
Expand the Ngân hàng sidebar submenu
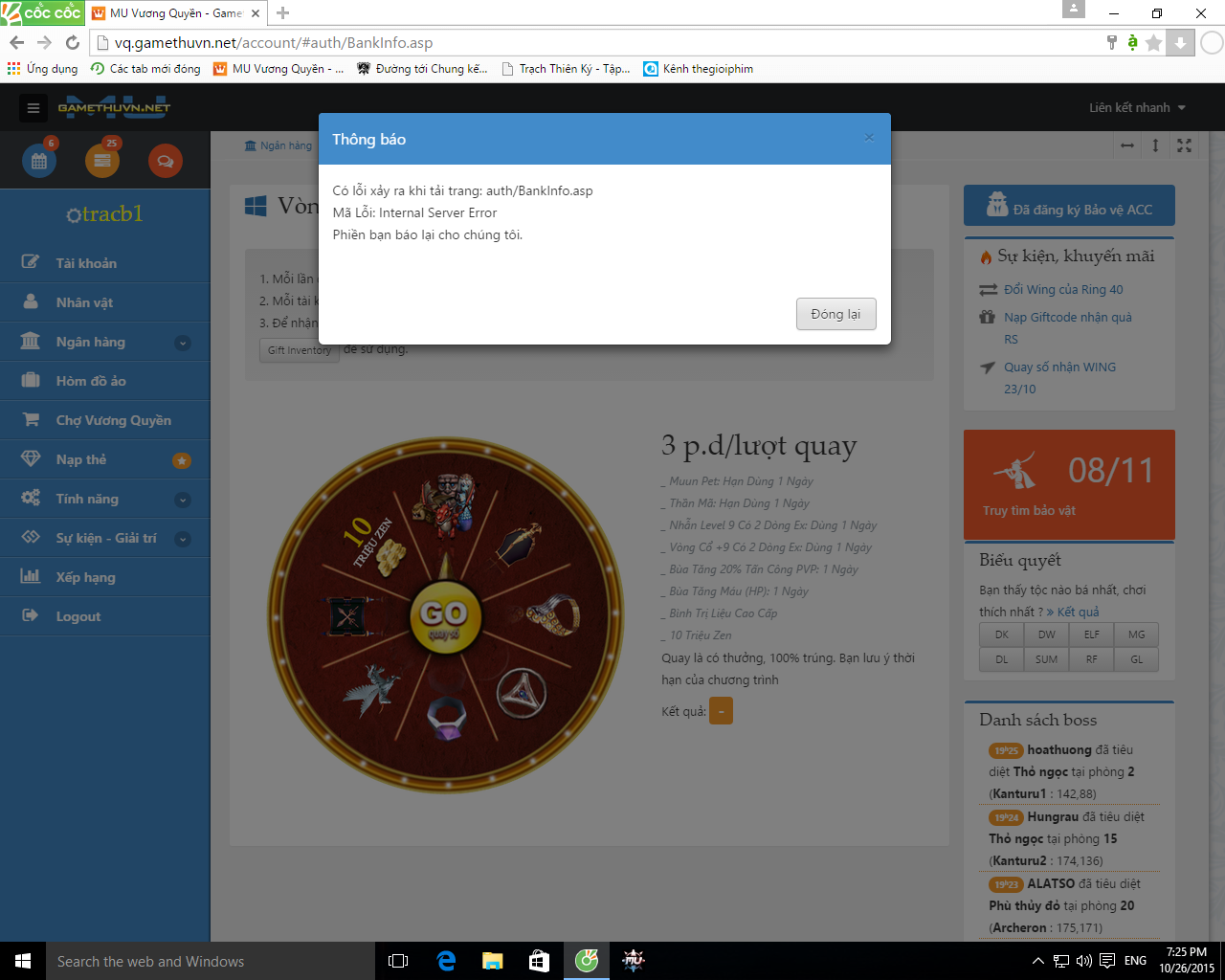tap(183, 343)
